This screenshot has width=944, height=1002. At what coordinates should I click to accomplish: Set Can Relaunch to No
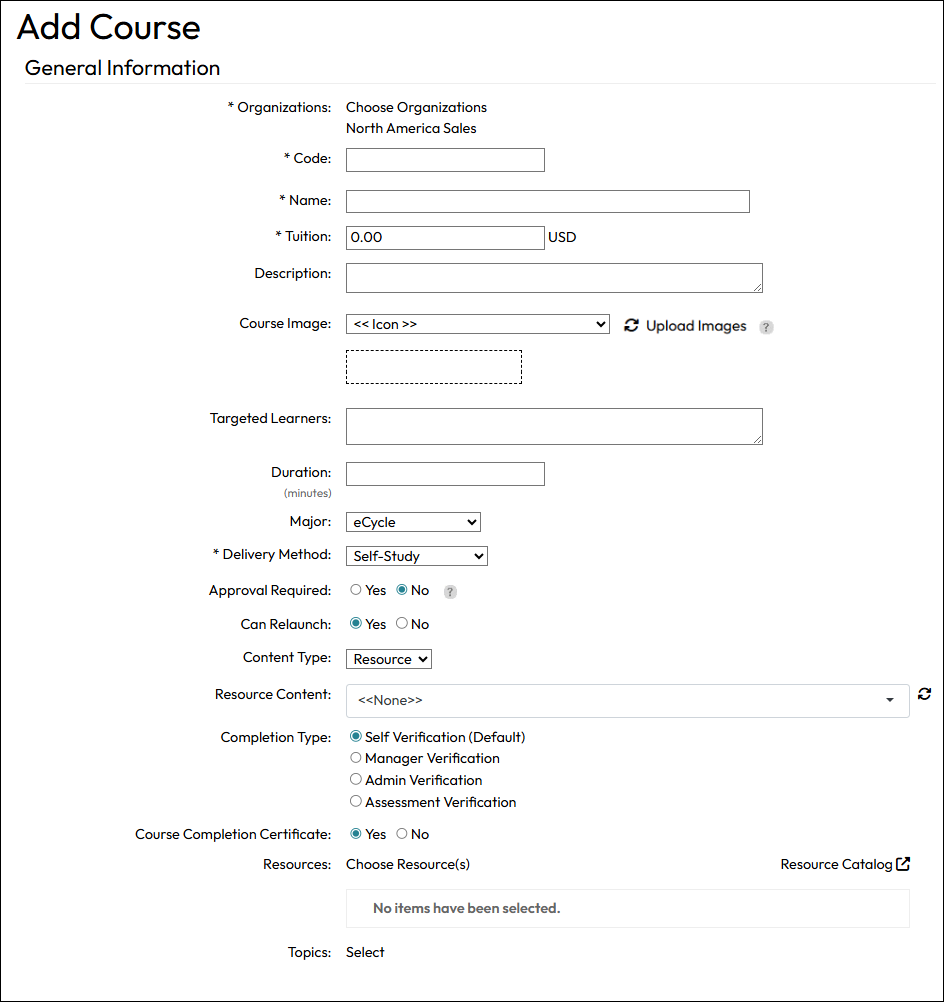click(x=402, y=623)
